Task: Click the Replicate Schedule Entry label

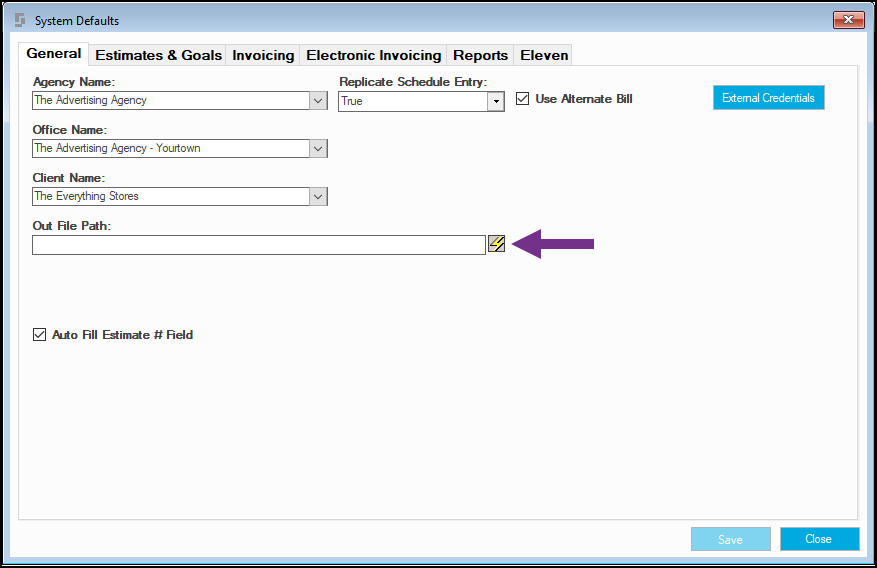Action: pos(413,82)
